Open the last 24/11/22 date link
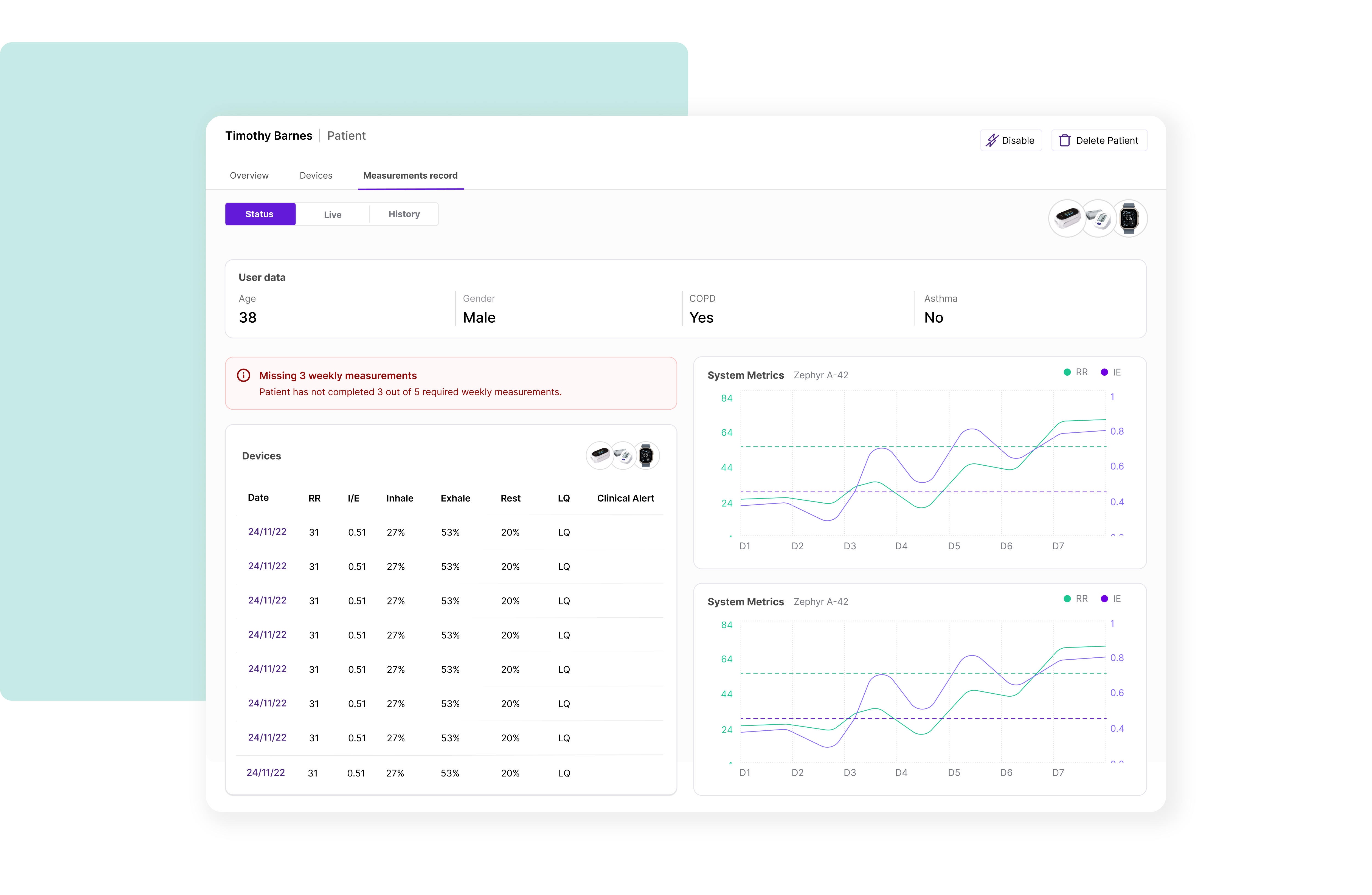Viewport: 1372px width, 895px height. point(265,772)
